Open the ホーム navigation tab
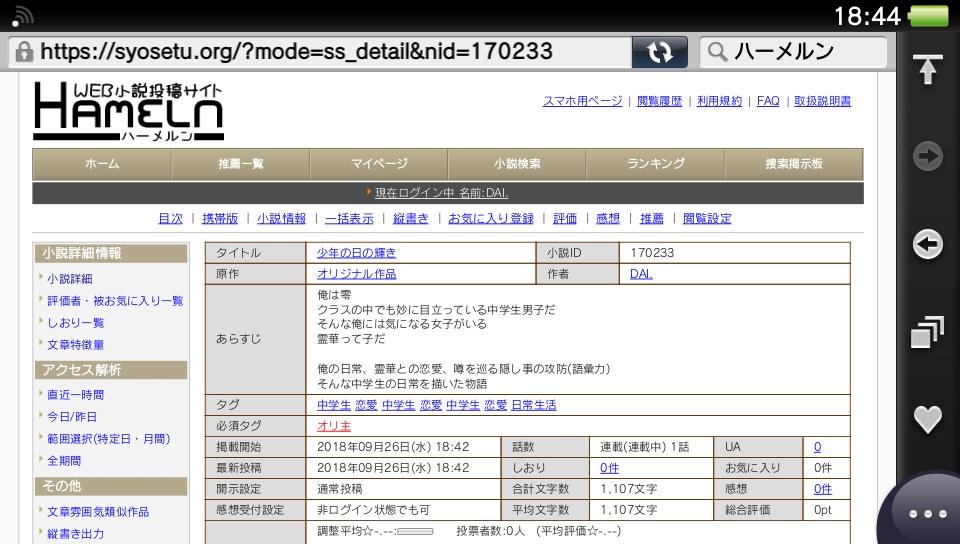 pyautogui.click(x=101, y=164)
